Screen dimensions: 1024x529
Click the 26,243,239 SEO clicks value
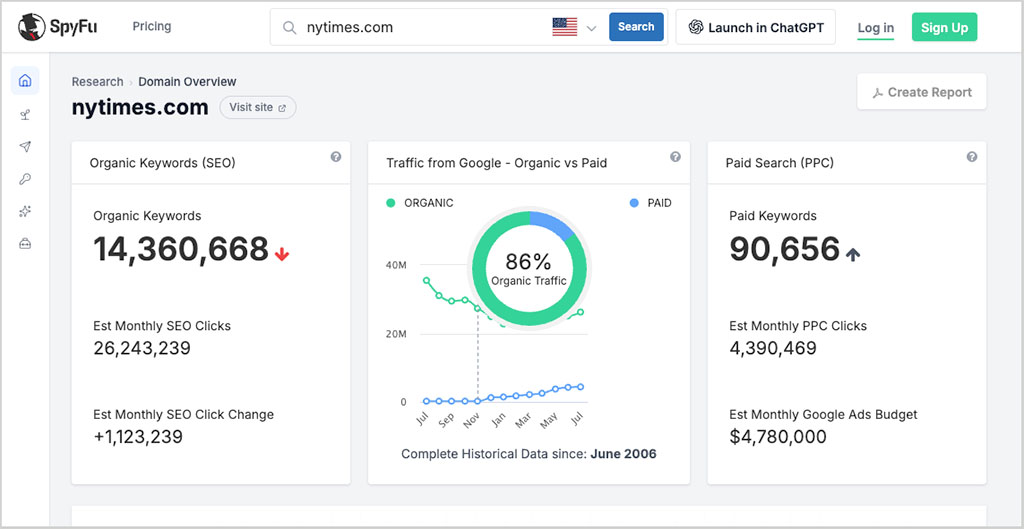click(142, 348)
